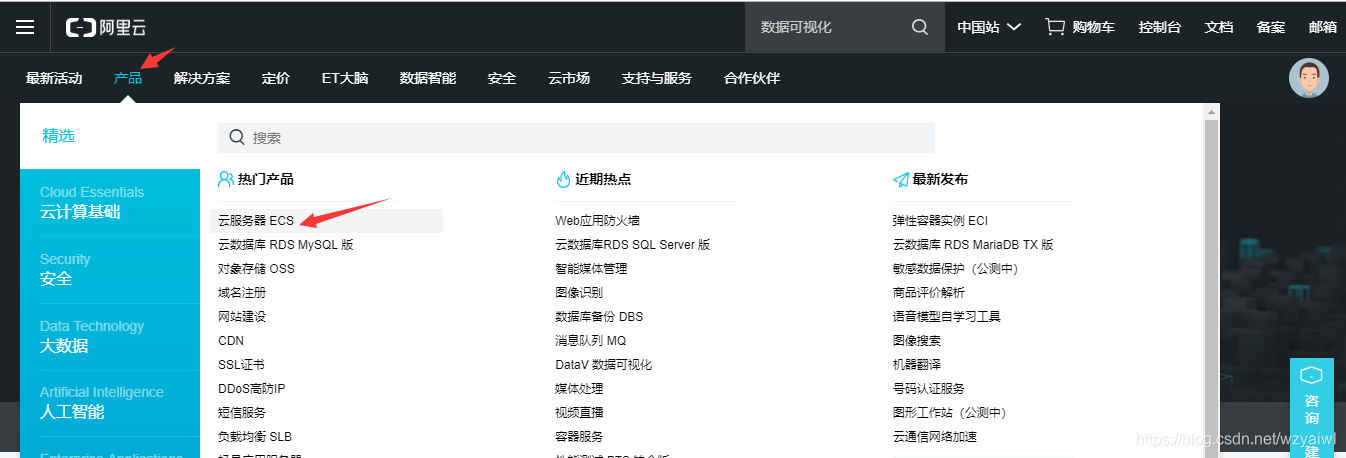Viewport: 1346px width, 458px height.
Task: Open 容器服务 link
Action: click(x=579, y=437)
